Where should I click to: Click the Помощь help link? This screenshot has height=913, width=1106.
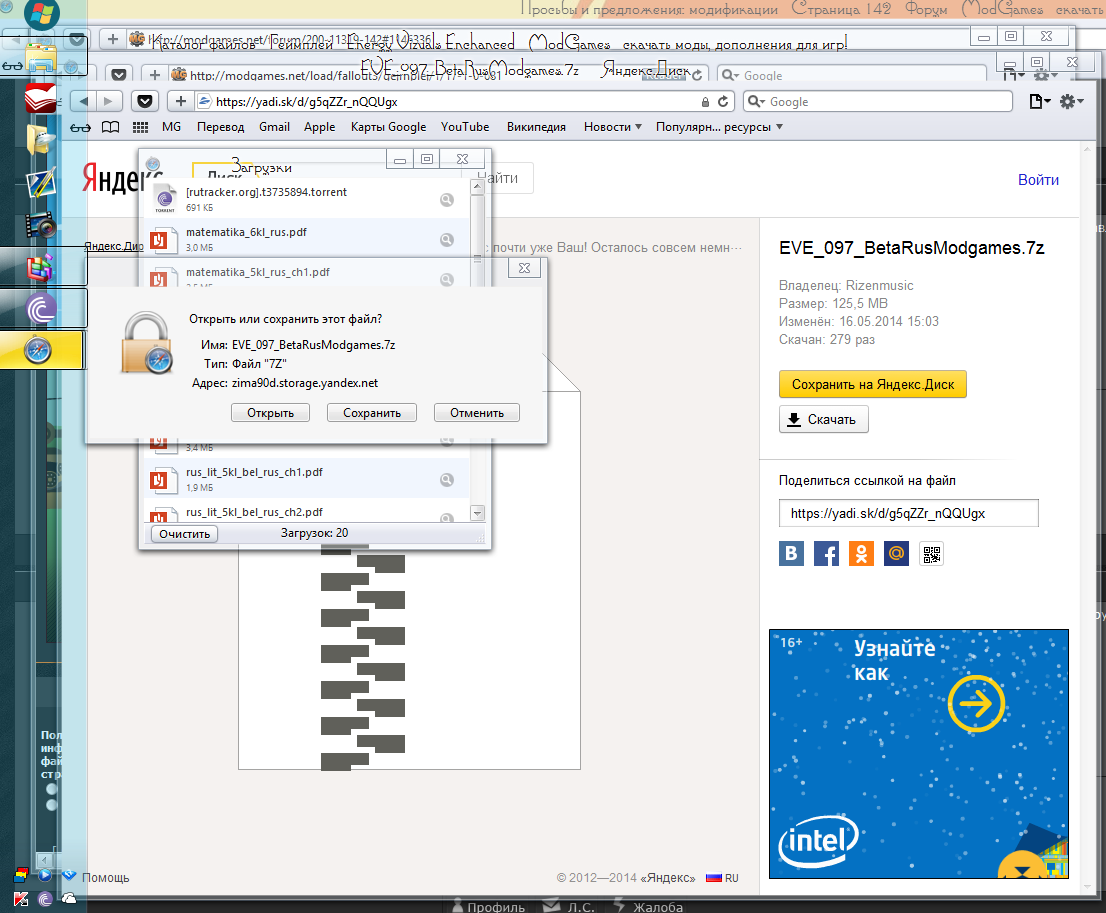pos(105,878)
